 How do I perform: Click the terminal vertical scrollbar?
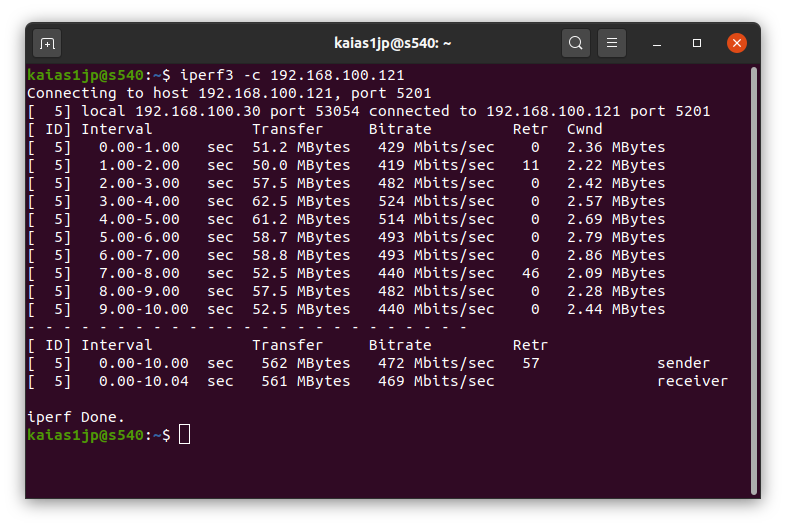(753, 281)
